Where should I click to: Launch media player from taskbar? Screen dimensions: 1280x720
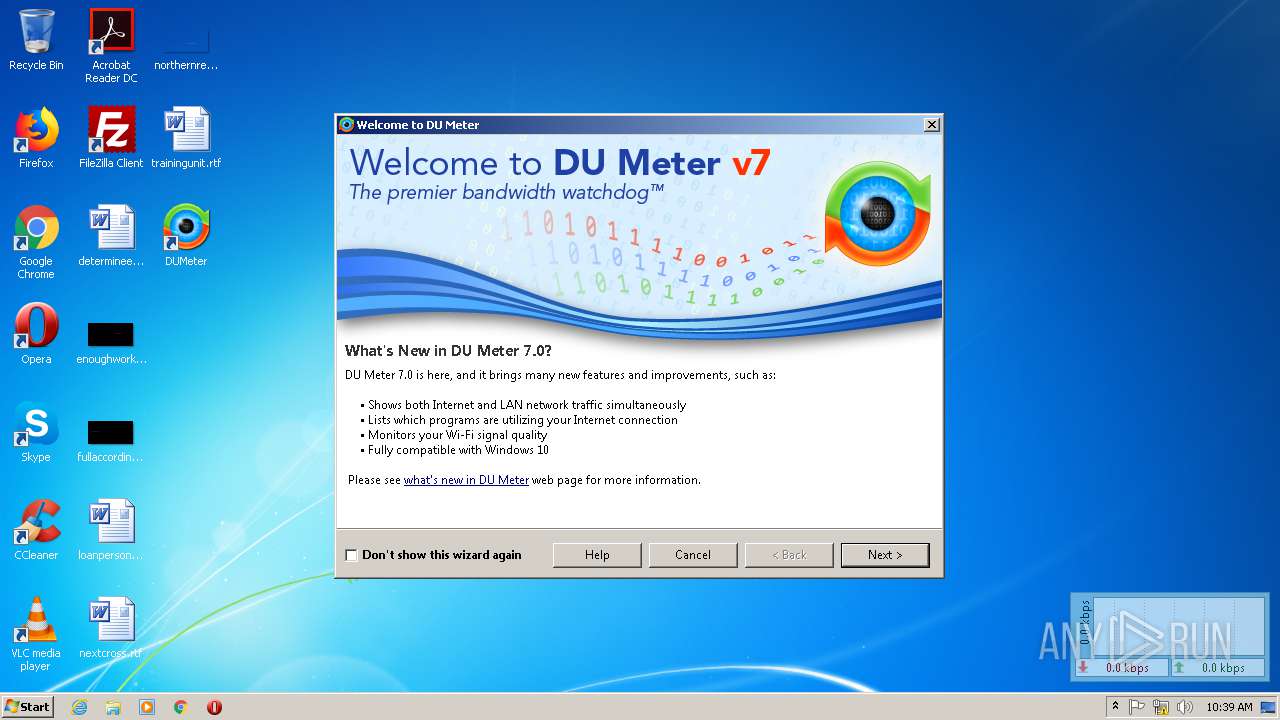click(147, 707)
